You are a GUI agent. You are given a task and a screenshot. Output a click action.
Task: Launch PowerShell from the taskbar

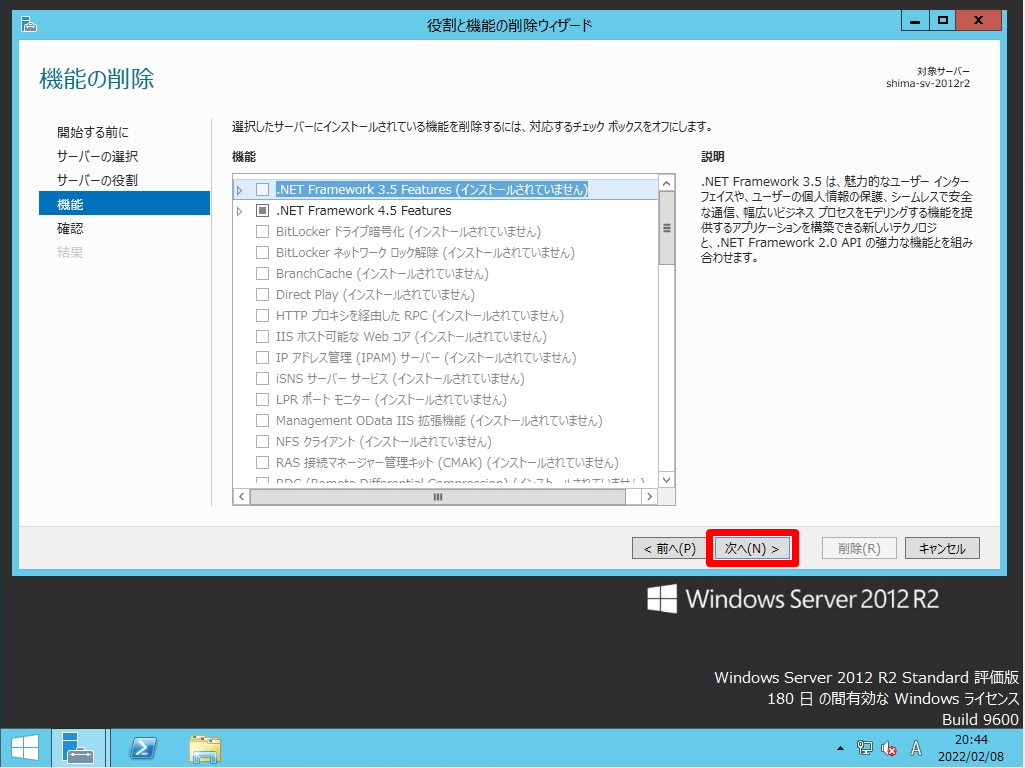pos(143,748)
